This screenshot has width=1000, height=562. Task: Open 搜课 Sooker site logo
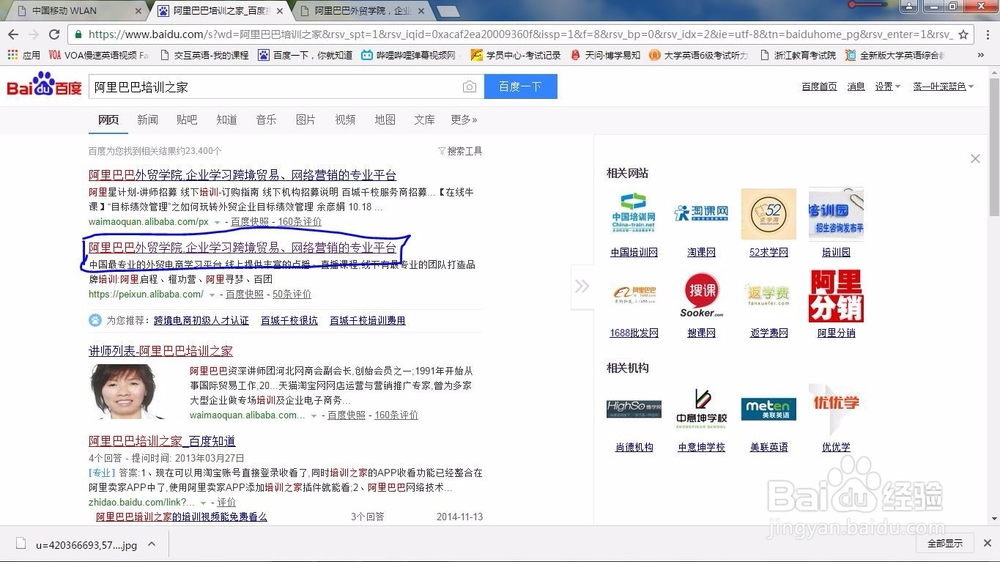701,294
